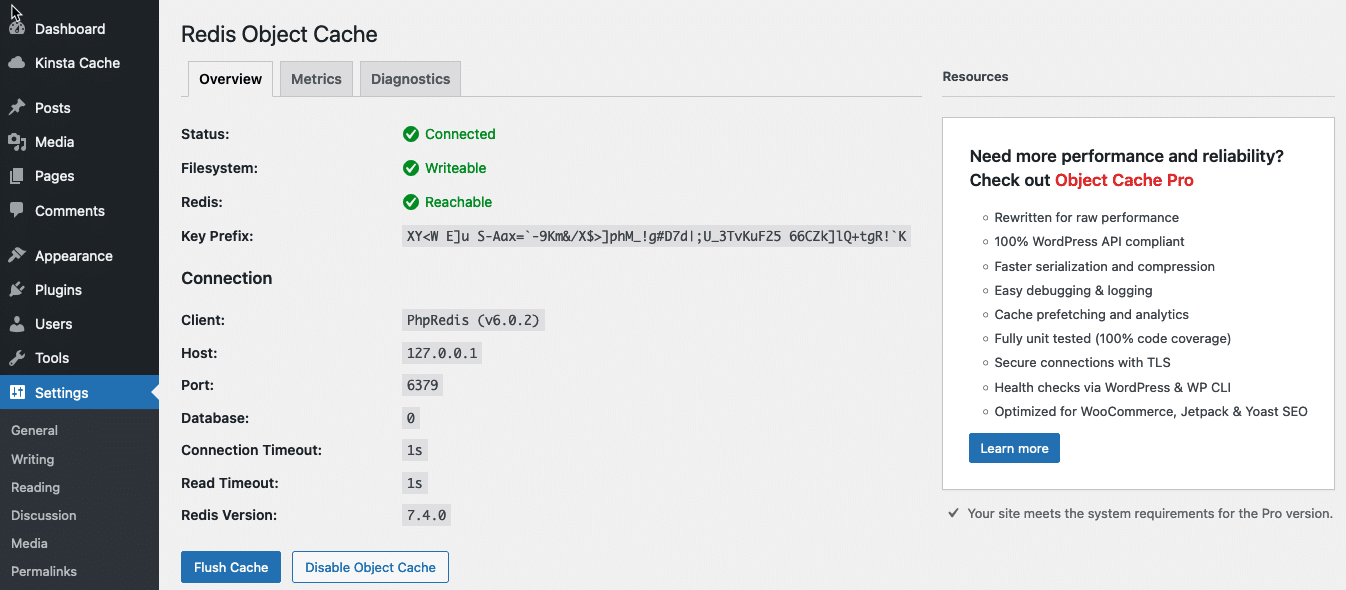Click the PhpRedis (v6.0.2) client value

(x=475, y=321)
